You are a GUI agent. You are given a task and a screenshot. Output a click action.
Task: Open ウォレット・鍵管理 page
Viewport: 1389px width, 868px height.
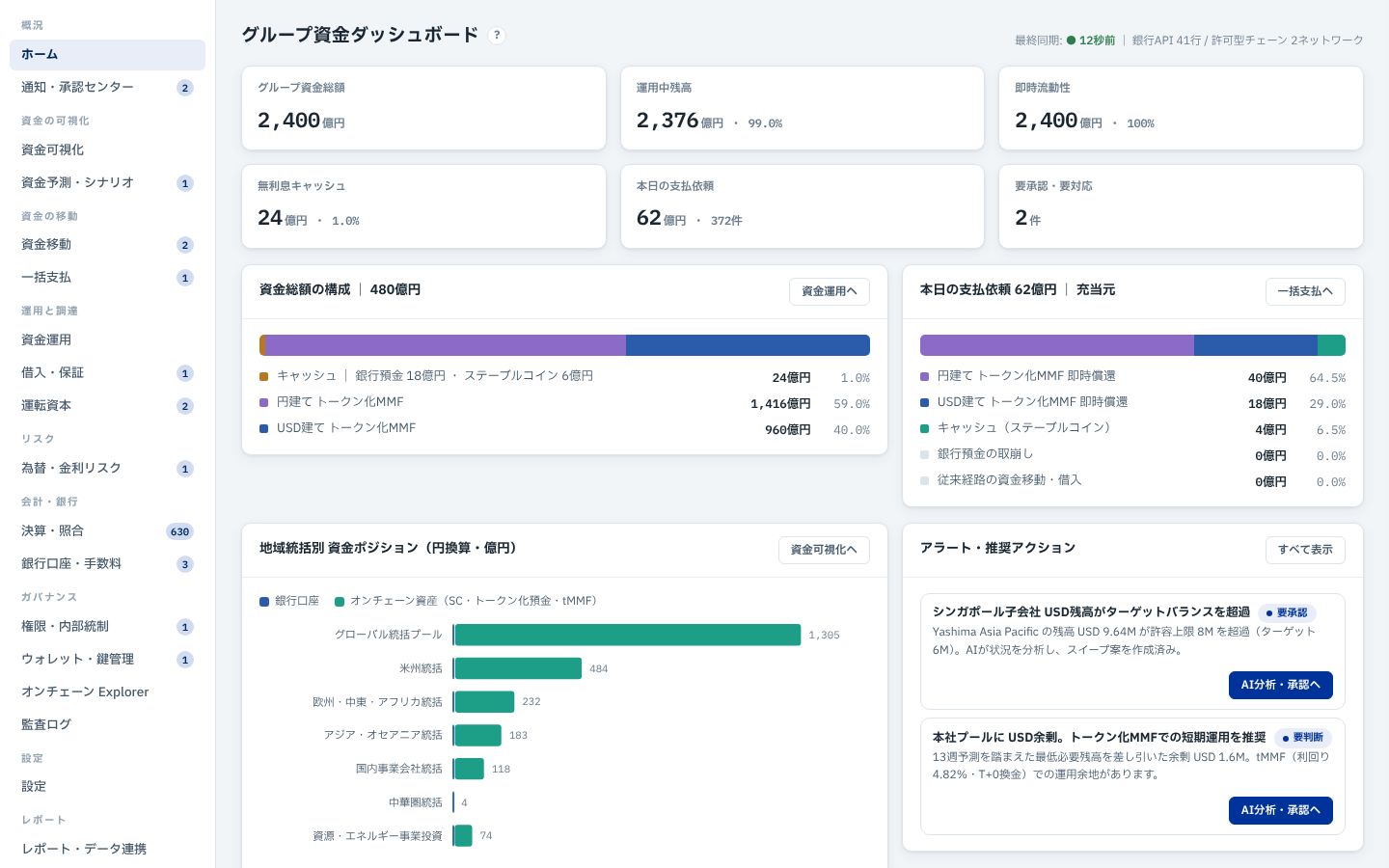pyautogui.click(x=107, y=660)
